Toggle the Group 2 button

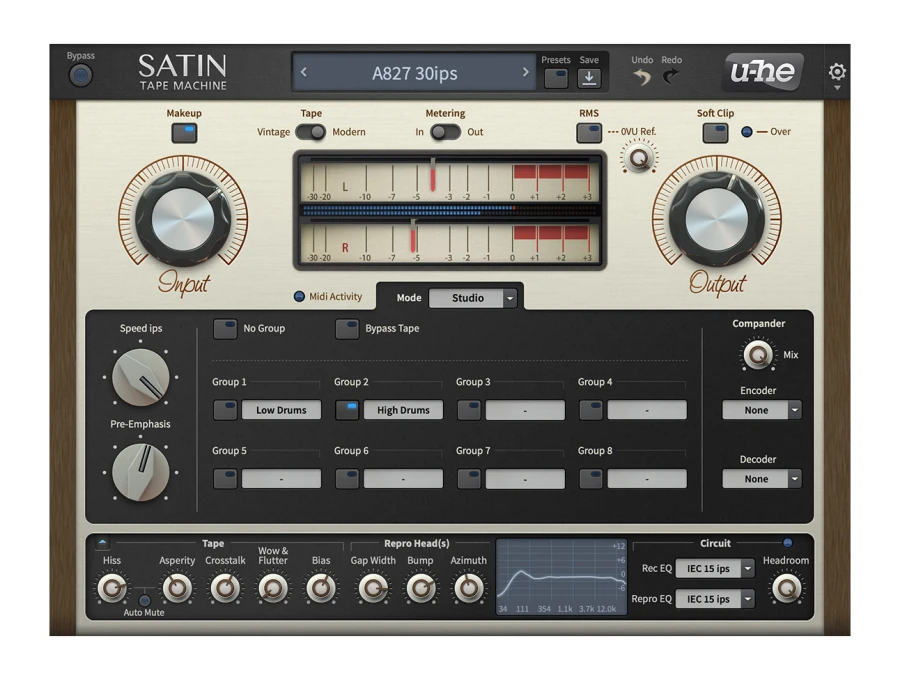(347, 410)
